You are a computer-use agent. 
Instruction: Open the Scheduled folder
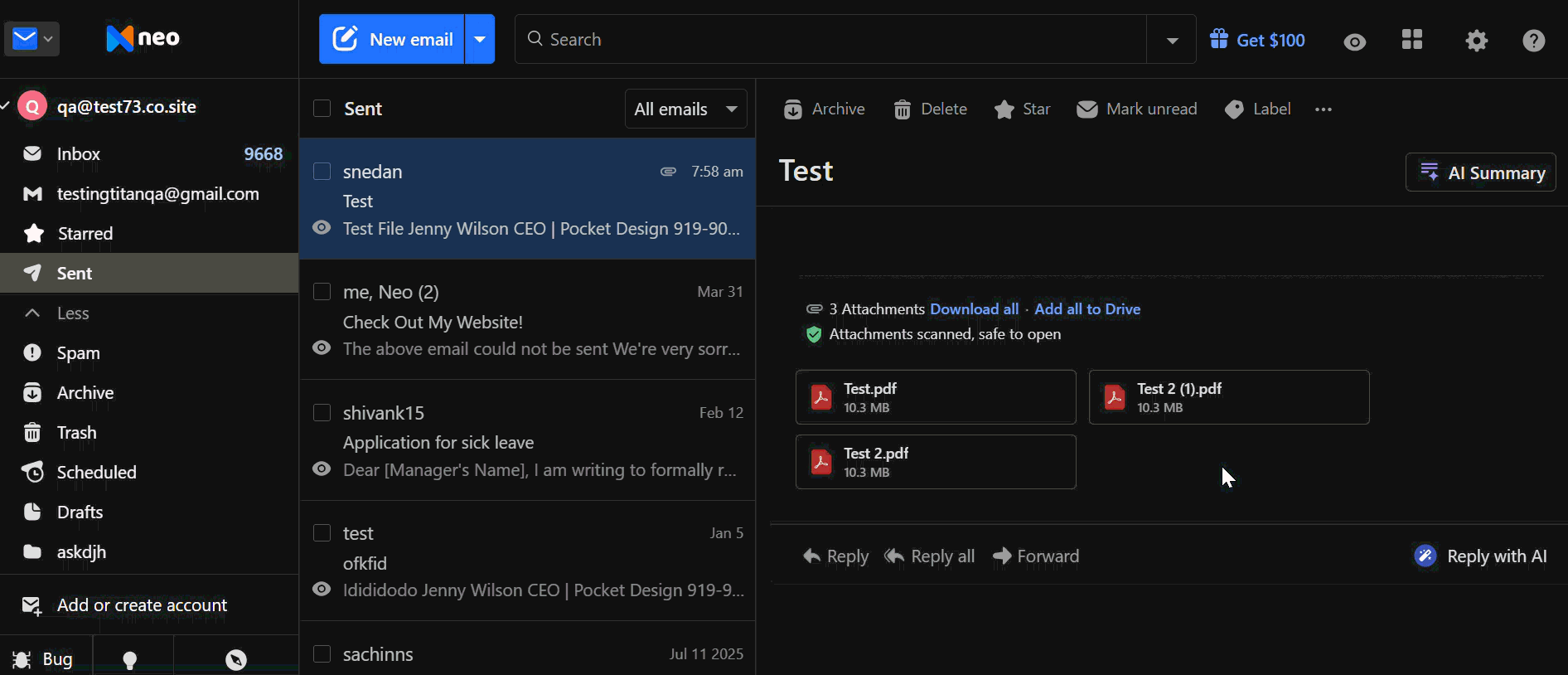tap(149, 473)
